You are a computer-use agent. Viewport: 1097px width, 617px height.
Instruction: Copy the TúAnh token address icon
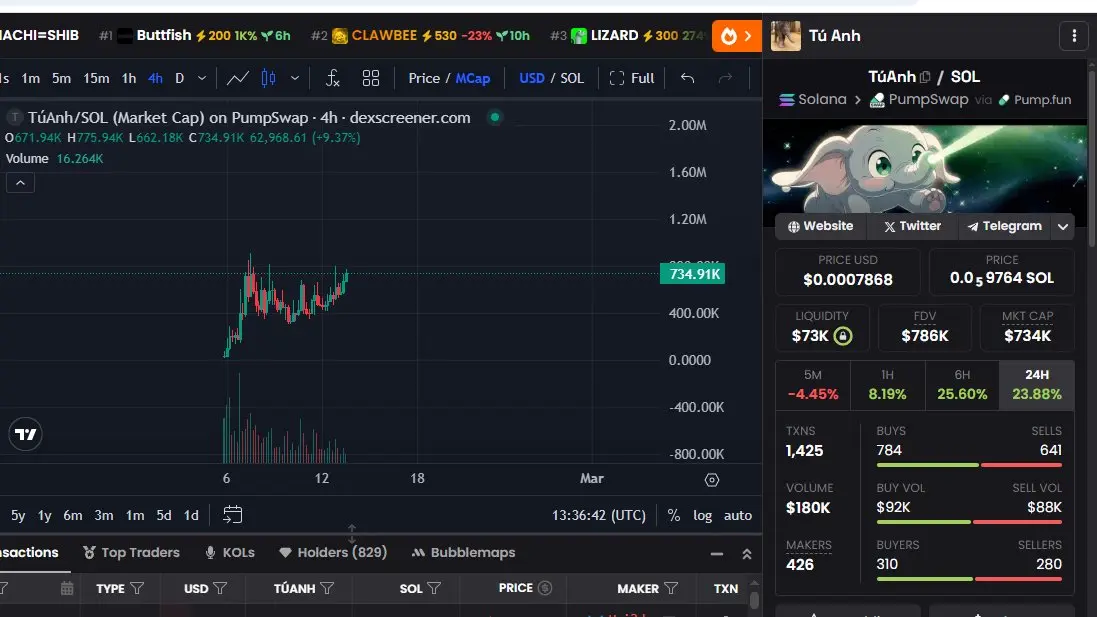[925, 77]
